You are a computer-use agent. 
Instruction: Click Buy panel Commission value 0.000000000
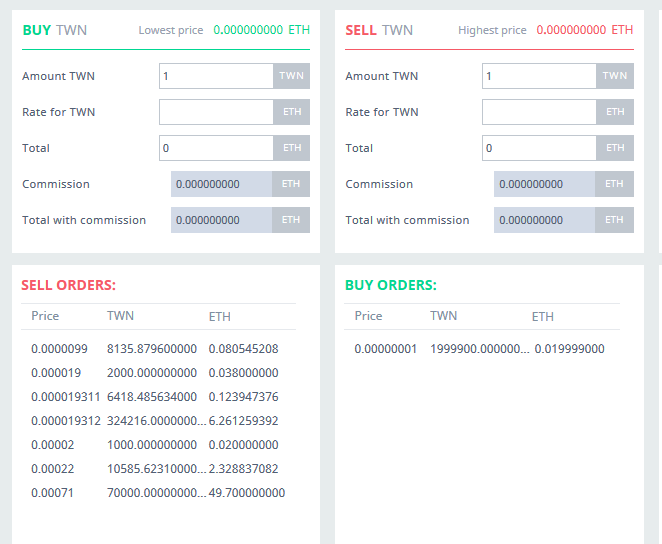pyautogui.click(x=221, y=184)
